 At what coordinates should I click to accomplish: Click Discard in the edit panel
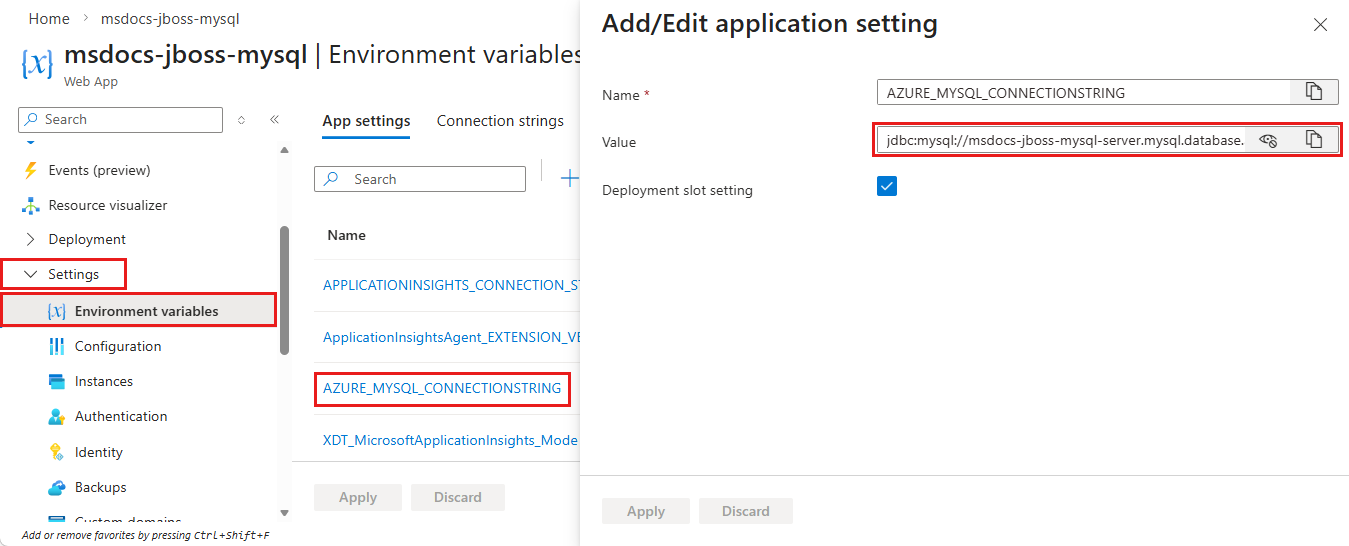pyautogui.click(x=746, y=511)
